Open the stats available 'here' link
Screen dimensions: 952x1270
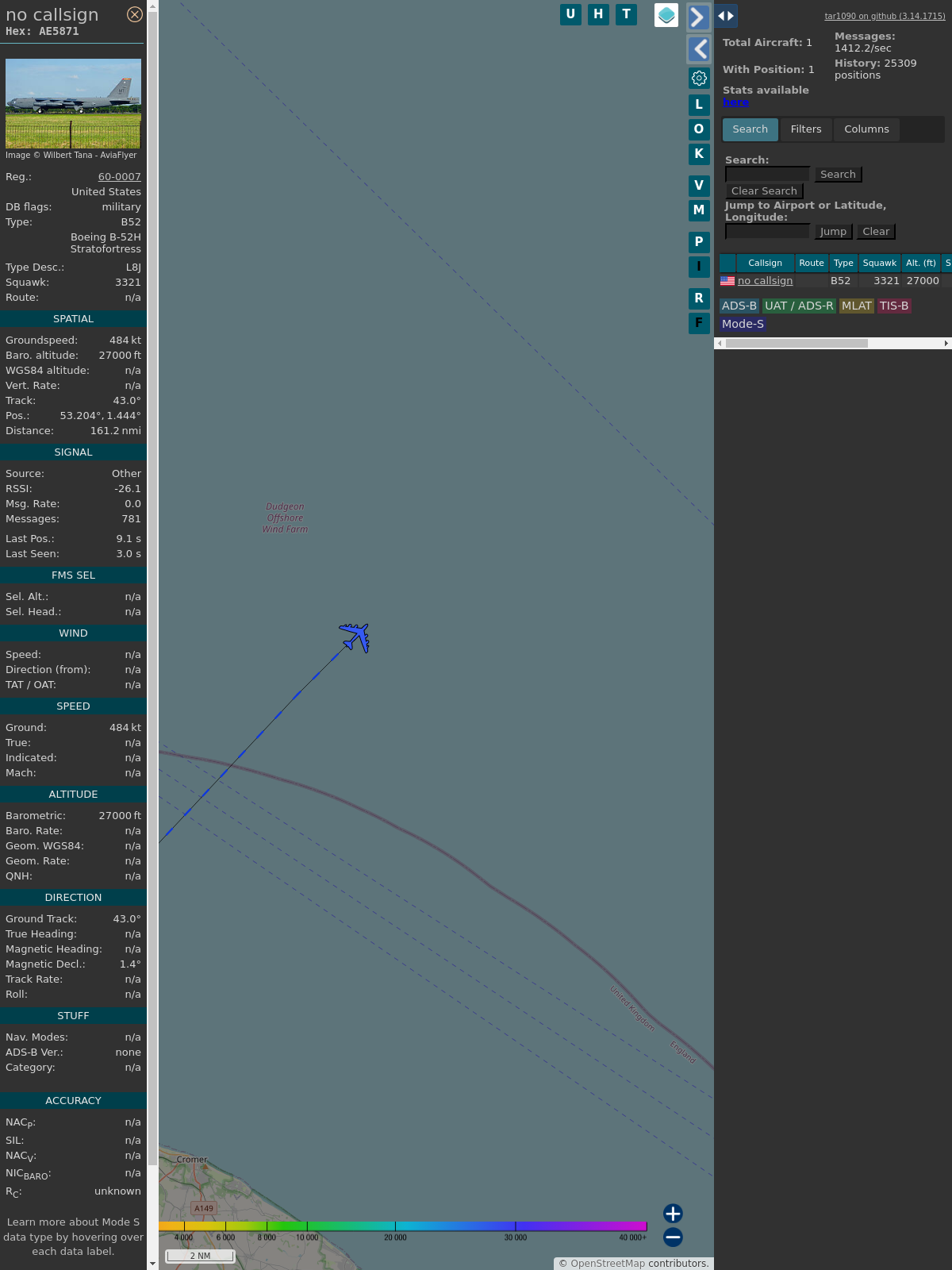point(735,102)
